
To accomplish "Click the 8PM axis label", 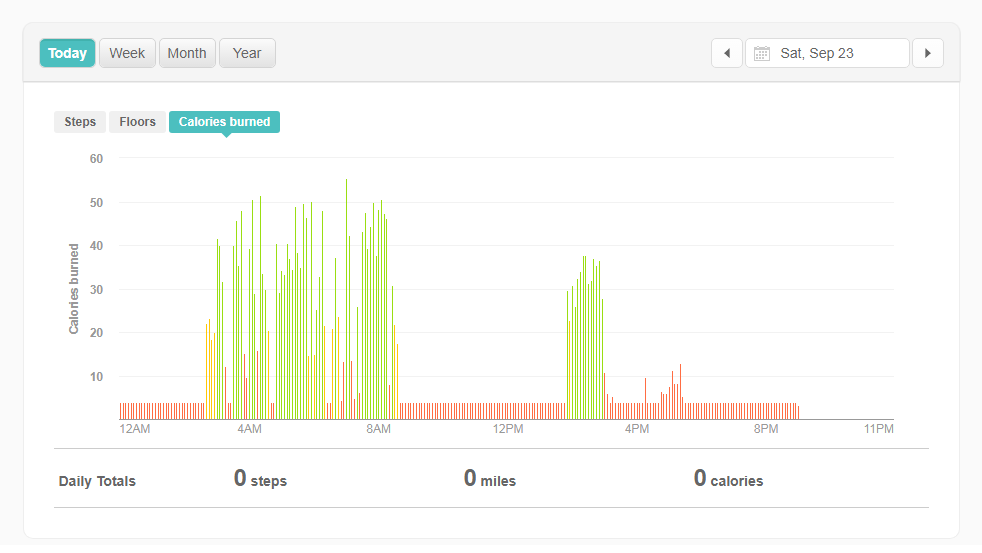I will click(766, 429).
